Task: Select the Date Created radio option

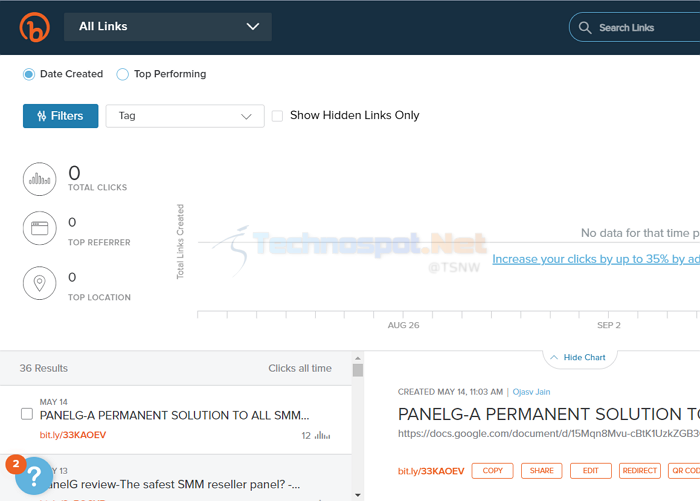Action: point(29,74)
